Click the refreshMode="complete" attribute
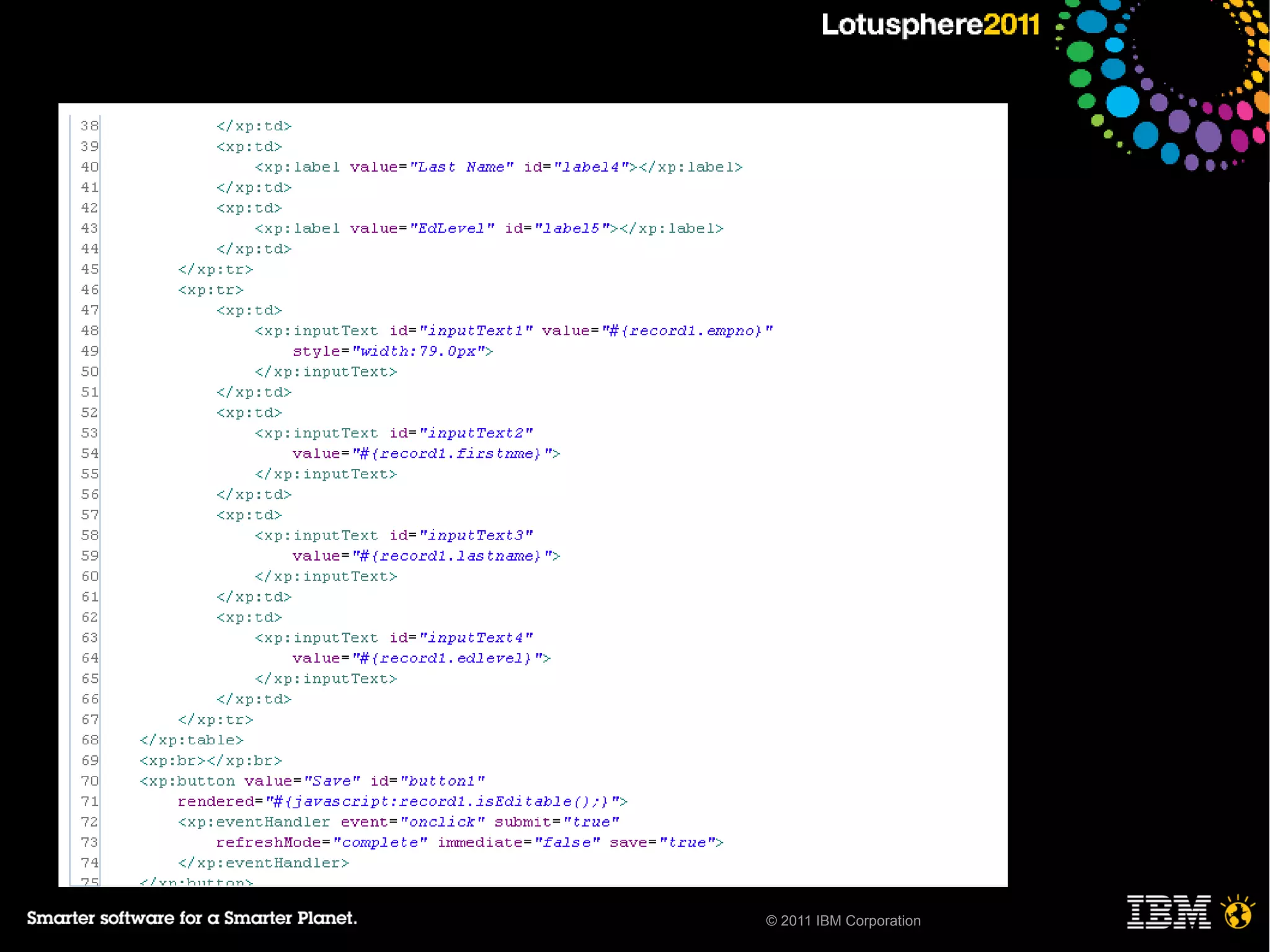Screen dimensions: 1270x952 click(x=321, y=842)
